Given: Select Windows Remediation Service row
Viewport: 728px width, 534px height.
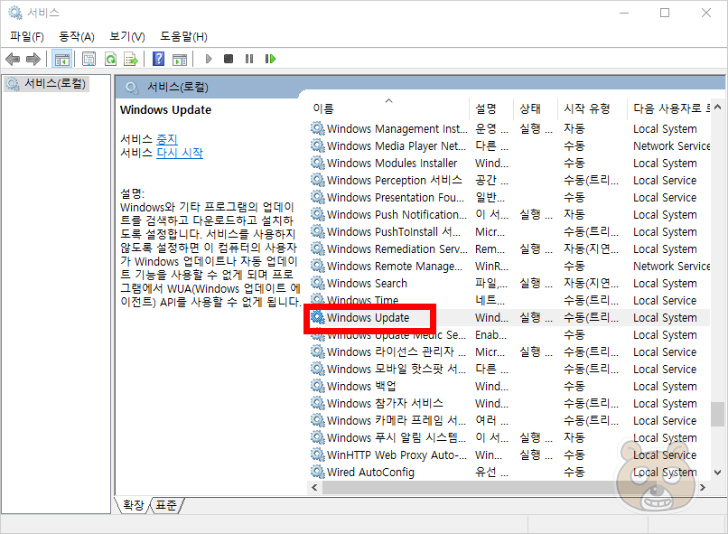Looking at the screenshot, I should [510, 249].
